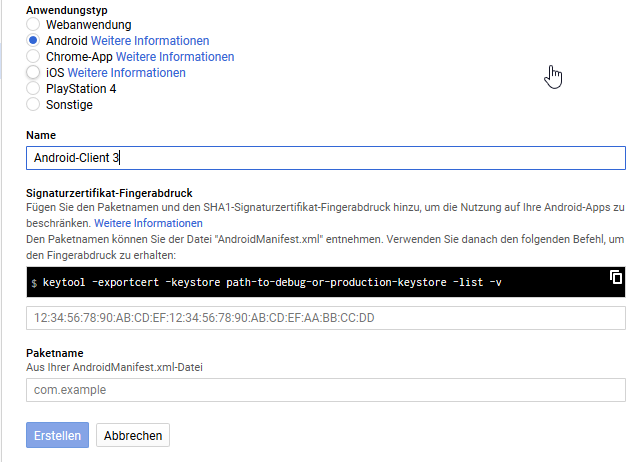The width and height of the screenshot is (642, 462).
Task: Choose Chrome-App as application type
Action: pyautogui.click(x=33, y=57)
